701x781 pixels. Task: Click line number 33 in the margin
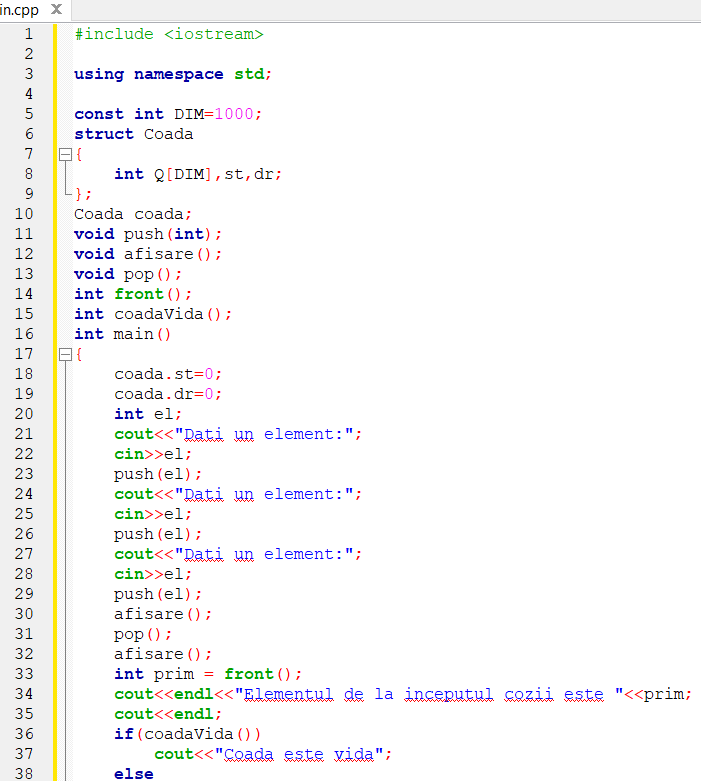pos(24,674)
